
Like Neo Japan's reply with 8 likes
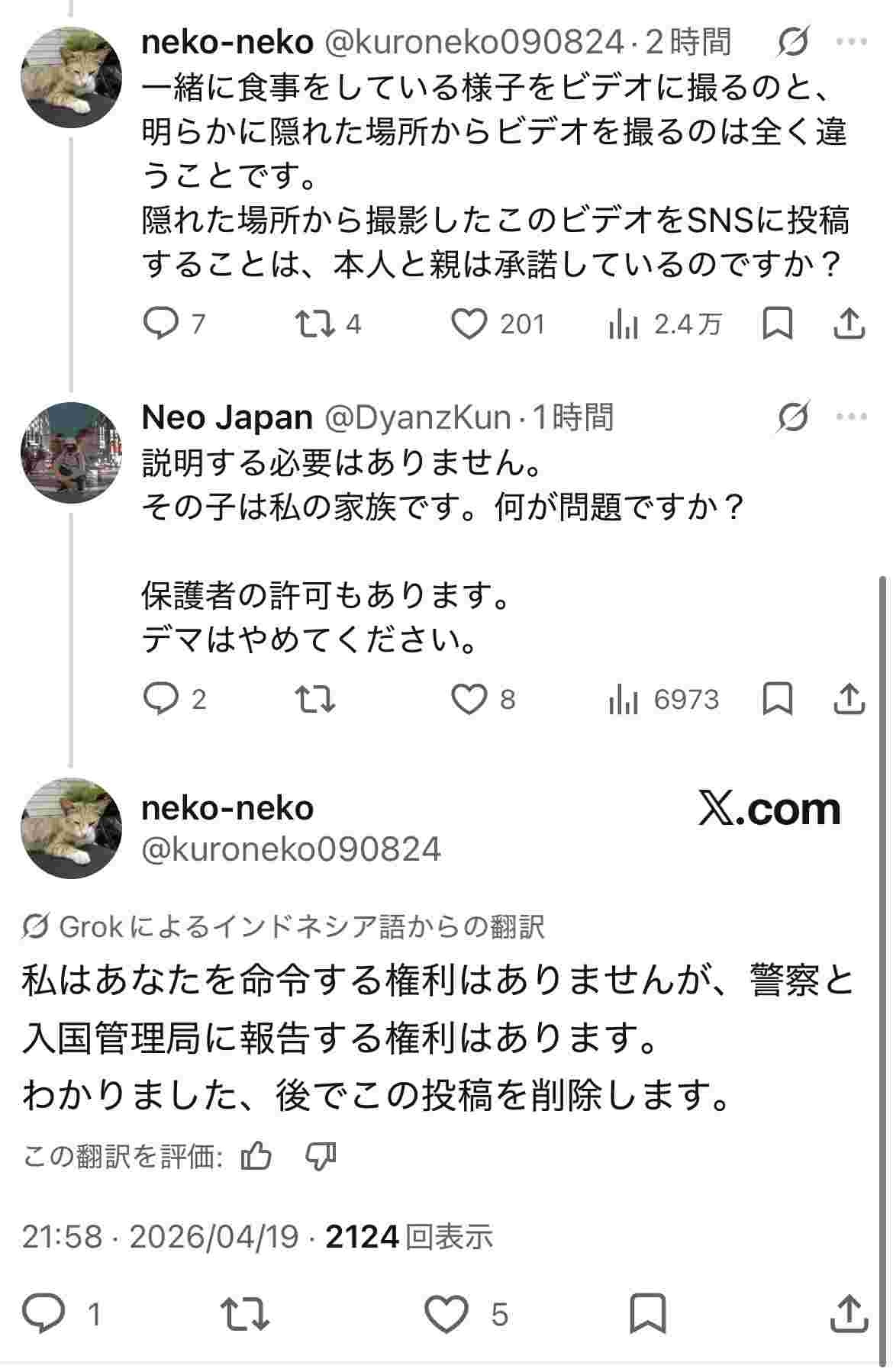(x=469, y=699)
